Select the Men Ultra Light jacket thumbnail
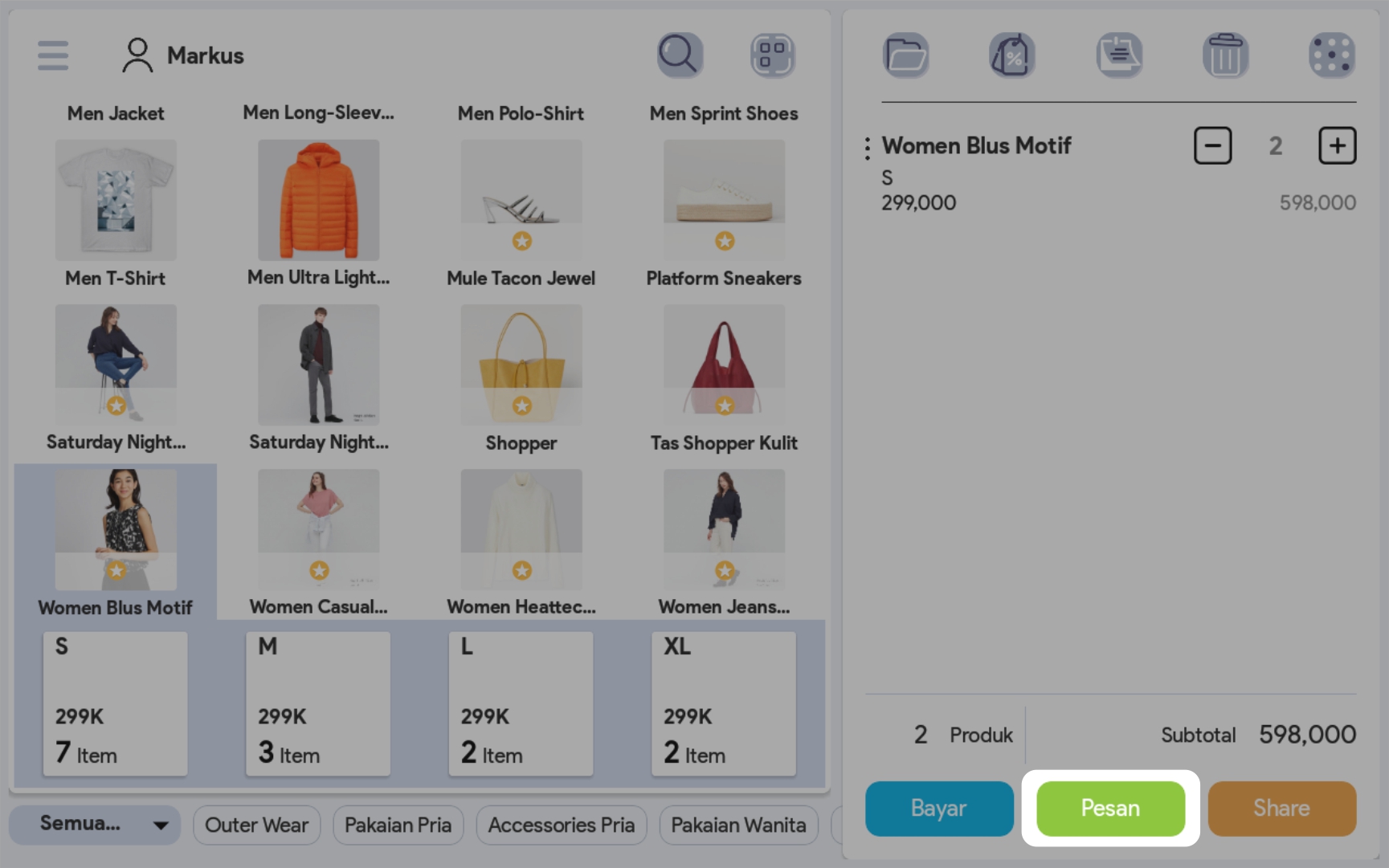The height and width of the screenshot is (868, 1389). pos(319,200)
